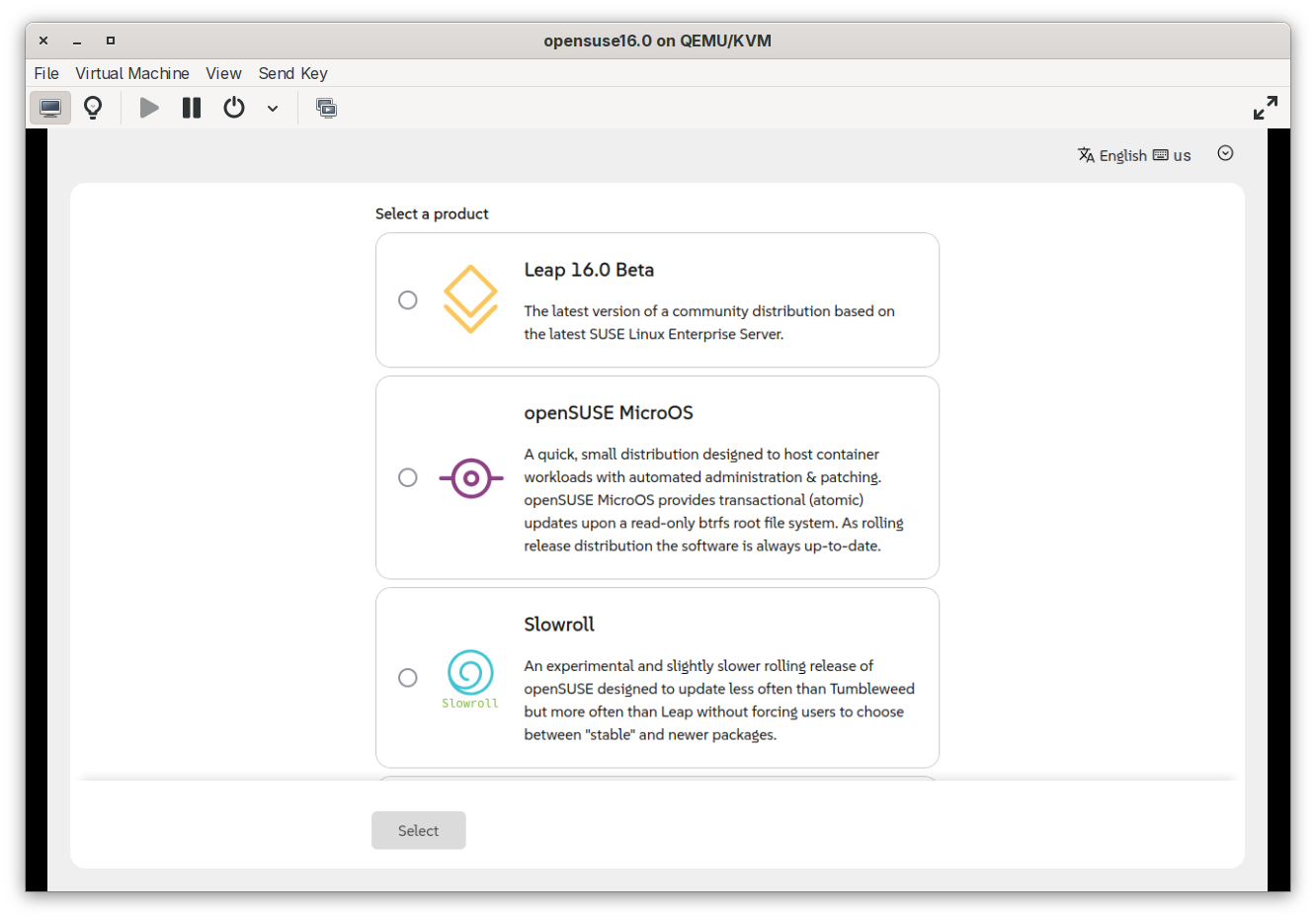Viewport: 1316px width, 920px height.
Task: Select the Leap 16.0 Beta radio button
Action: click(407, 300)
